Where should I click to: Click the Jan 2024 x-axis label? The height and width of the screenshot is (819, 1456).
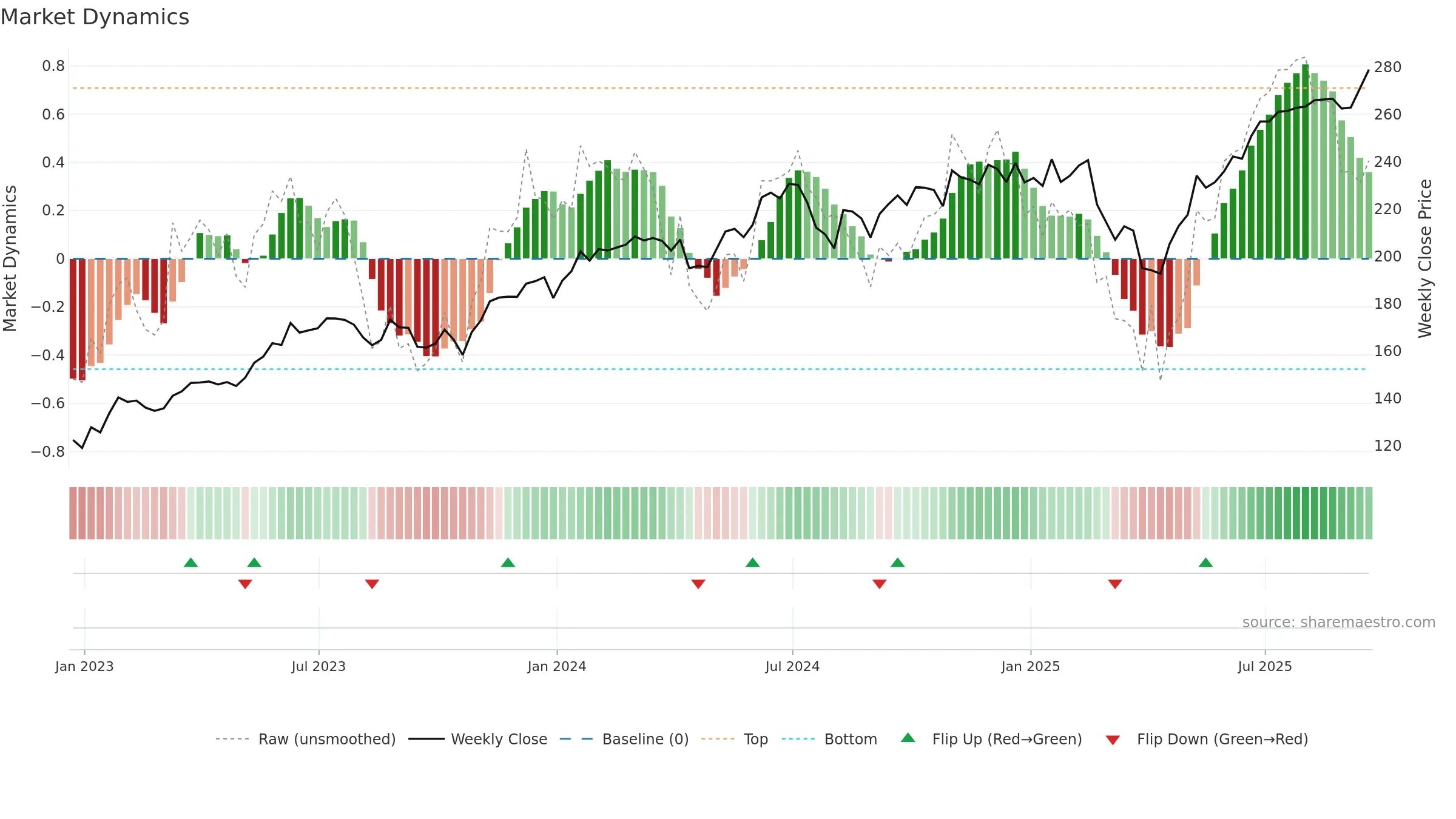557,666
